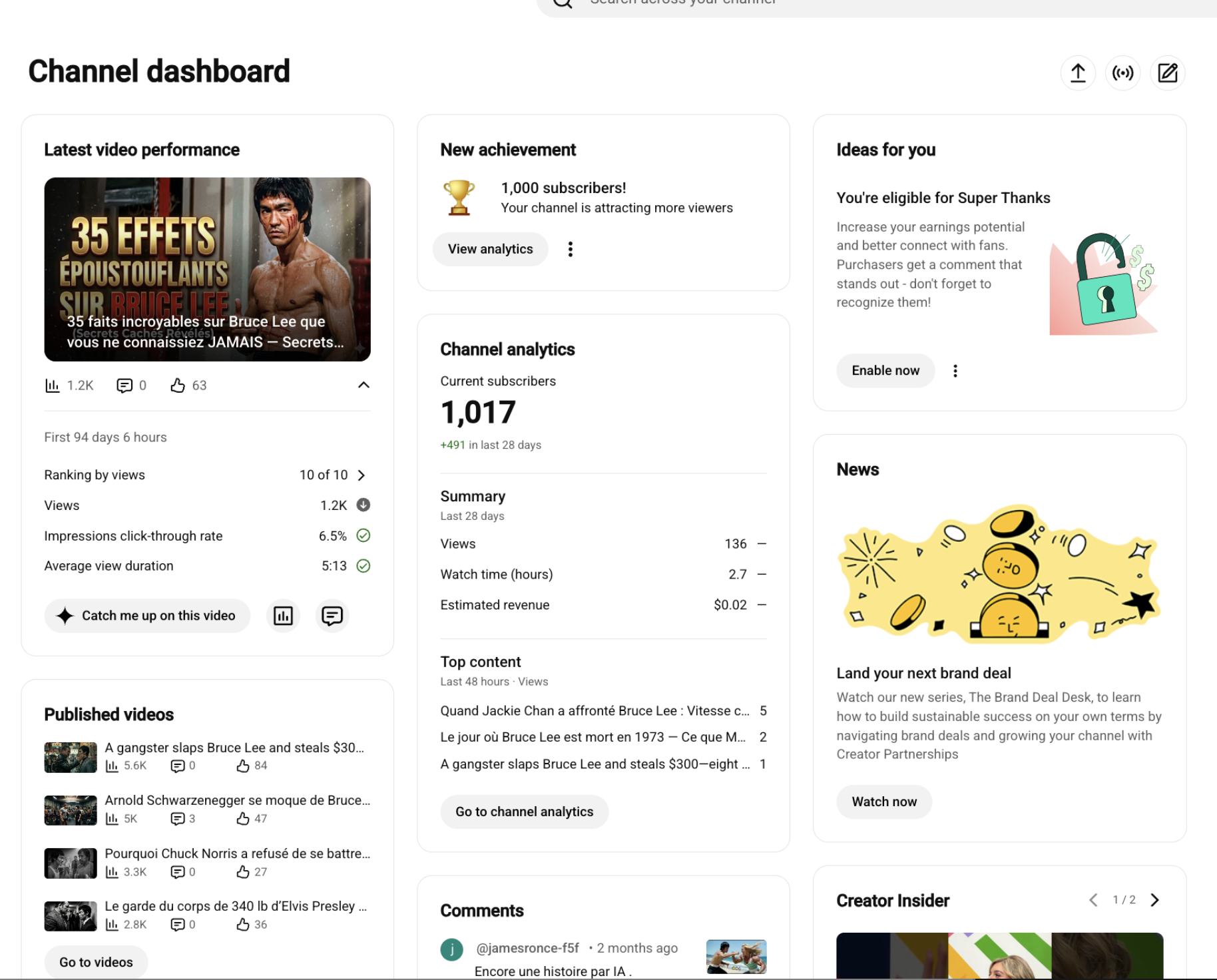Open the latest video analytics chart button

[x=283, y=616]
